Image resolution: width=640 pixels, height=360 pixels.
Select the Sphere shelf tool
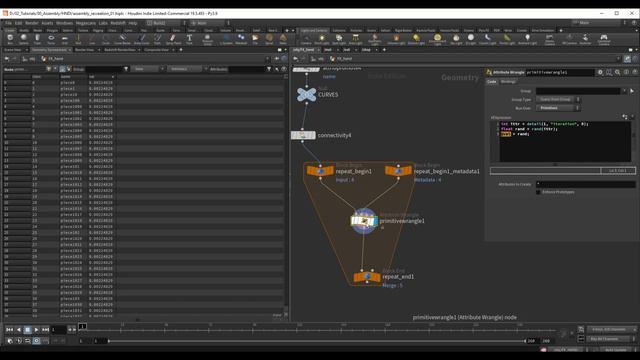(24, 39)
